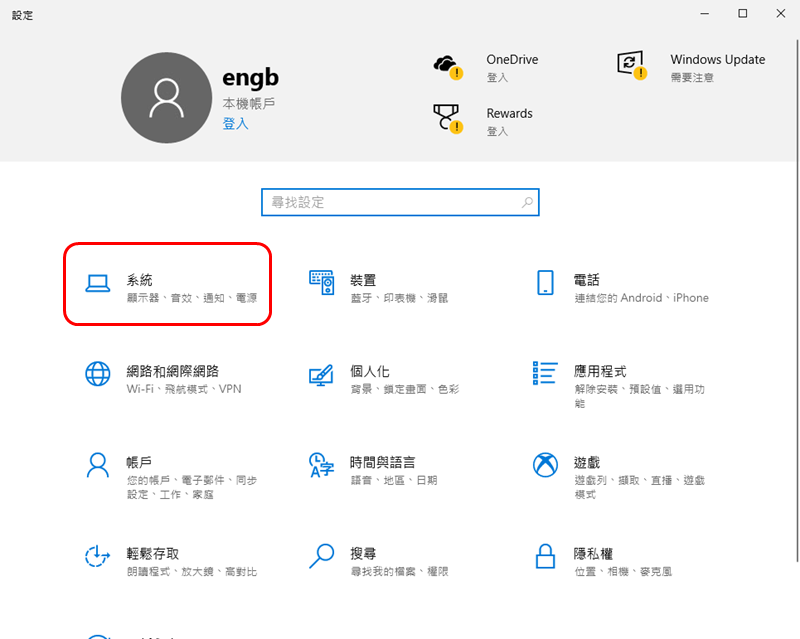Select the 帳戶 title
The height and width of the screenshot is (639, 800).
[139, 462]
